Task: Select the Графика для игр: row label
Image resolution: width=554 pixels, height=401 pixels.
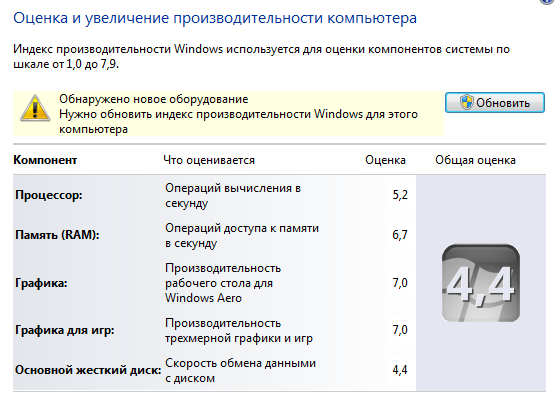Action: click(x=65, y=330)
